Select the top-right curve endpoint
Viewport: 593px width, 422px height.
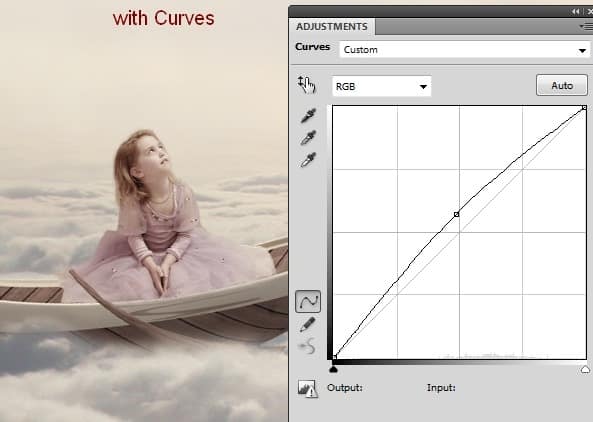click(x=584, y=108)
